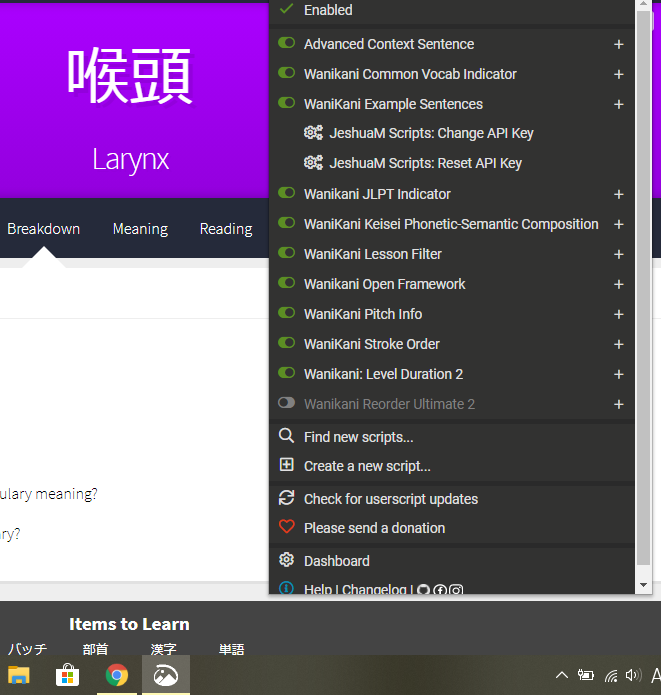
Task: Expand WaniKani Stroke Order plus
Action: [619, 344]
